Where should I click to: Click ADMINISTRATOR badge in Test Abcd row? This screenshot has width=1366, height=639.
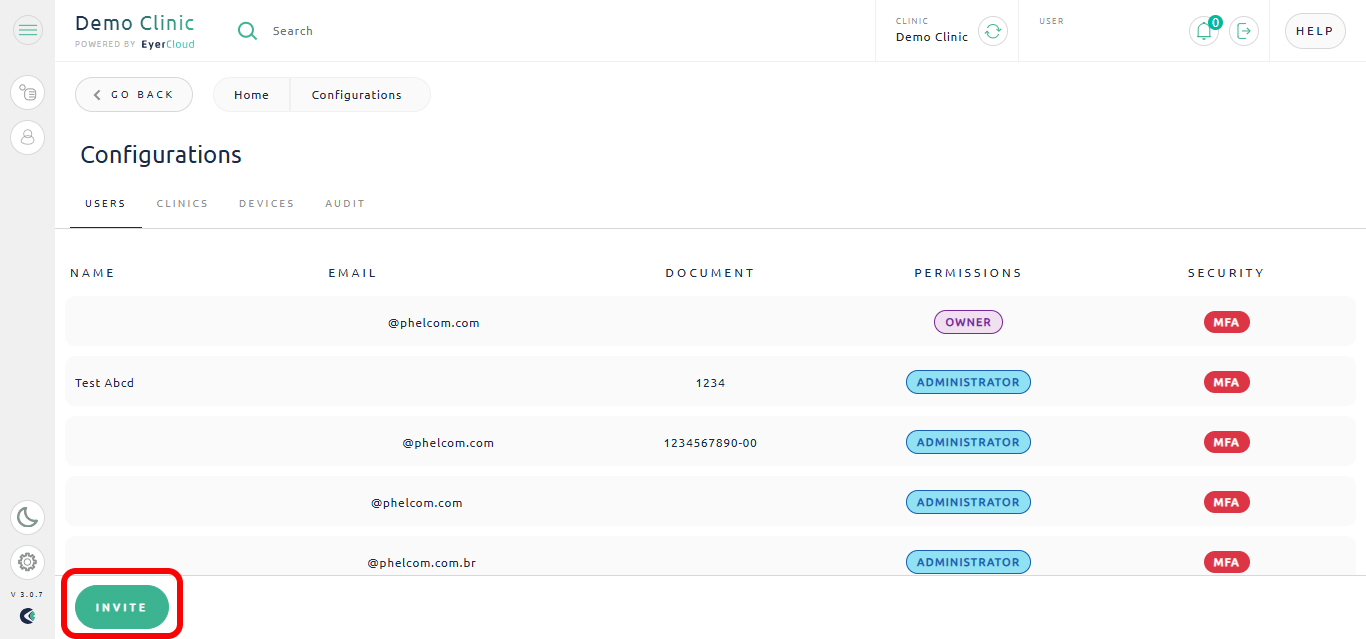pyautogui.click(x=968, y=382)
